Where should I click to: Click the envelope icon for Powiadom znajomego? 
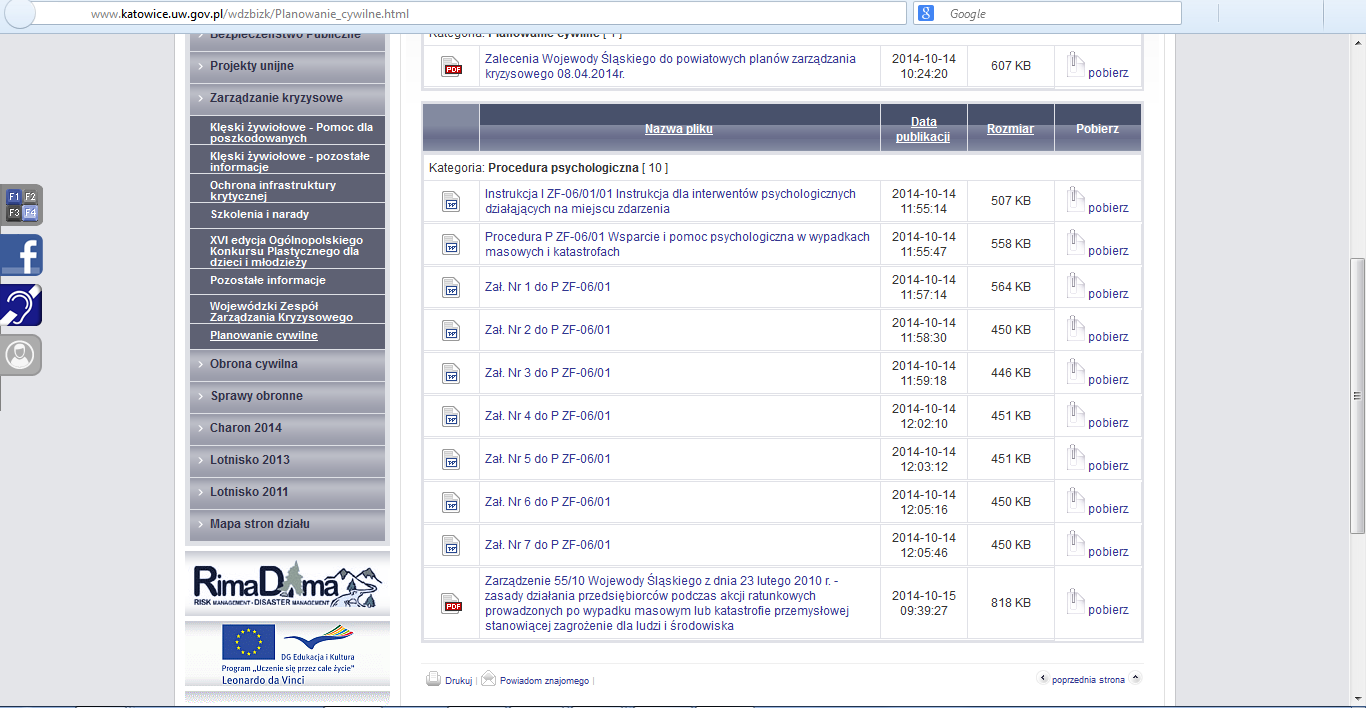[x=488, y=679]
